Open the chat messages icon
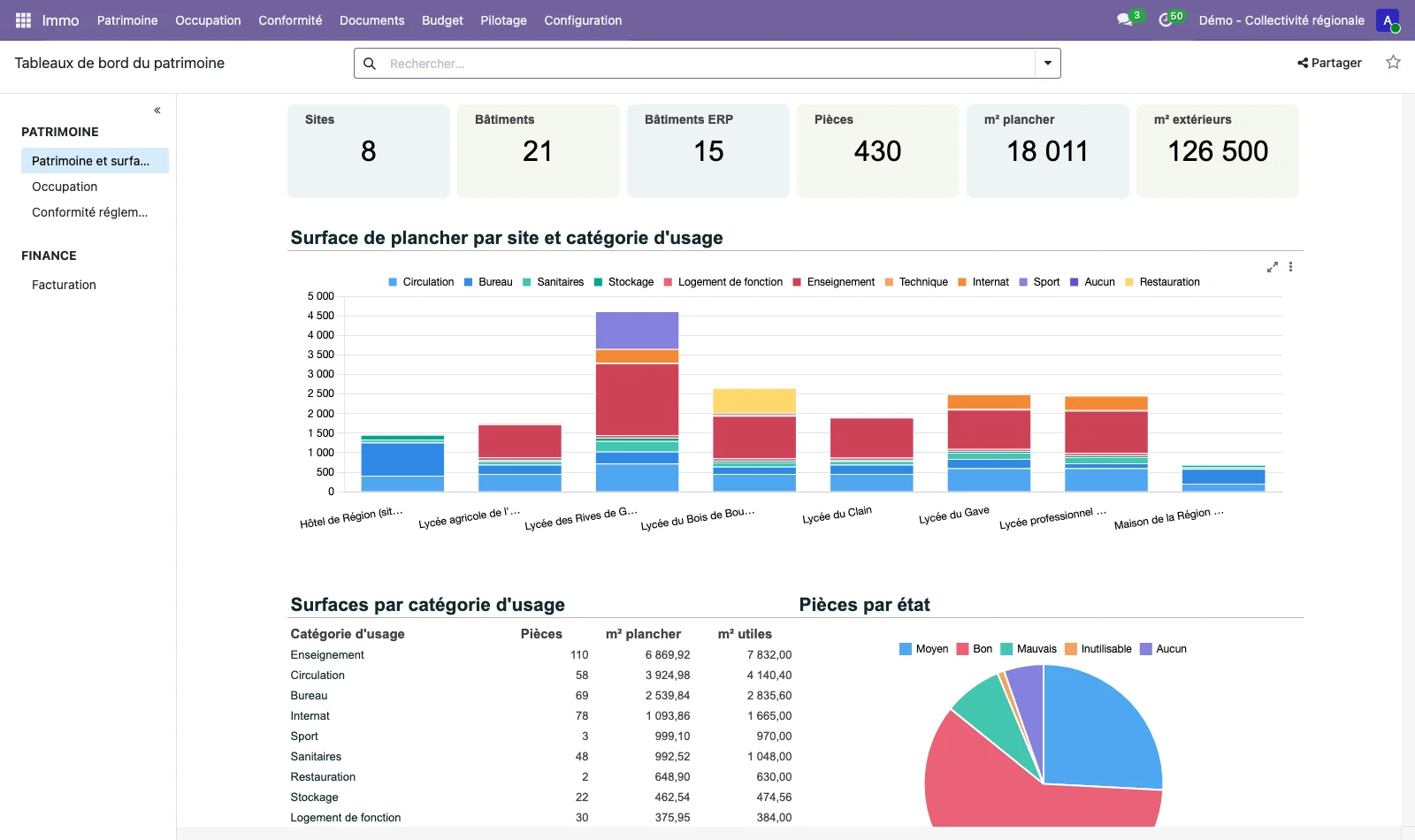Viewport: 1415px width, 840px height. pos(1125,19)
